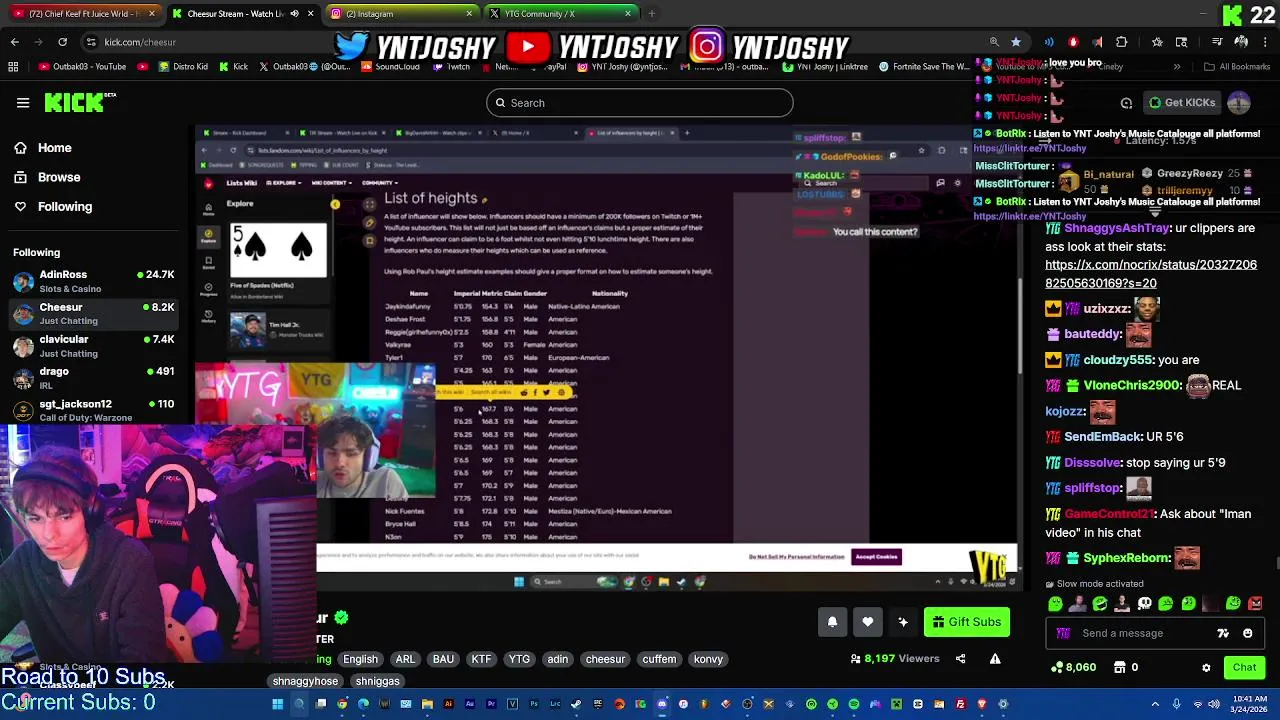
Task: Click the green Chat send button
Action: [1244, 667]
